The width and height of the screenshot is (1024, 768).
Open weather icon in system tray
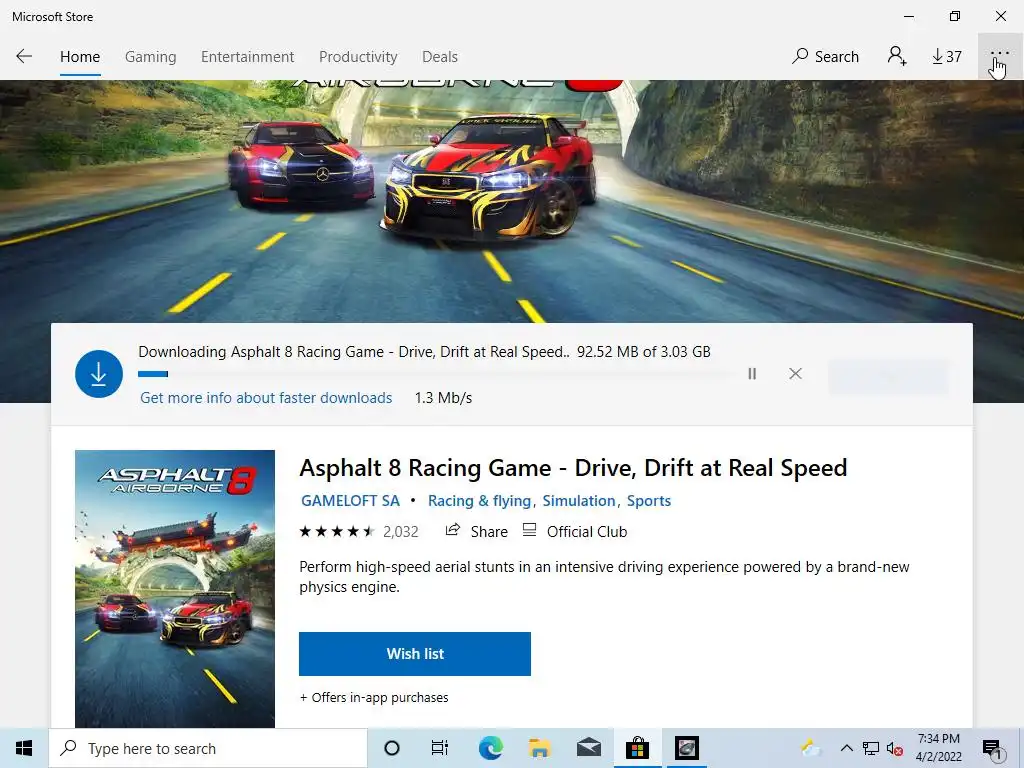tap(810, 748)
